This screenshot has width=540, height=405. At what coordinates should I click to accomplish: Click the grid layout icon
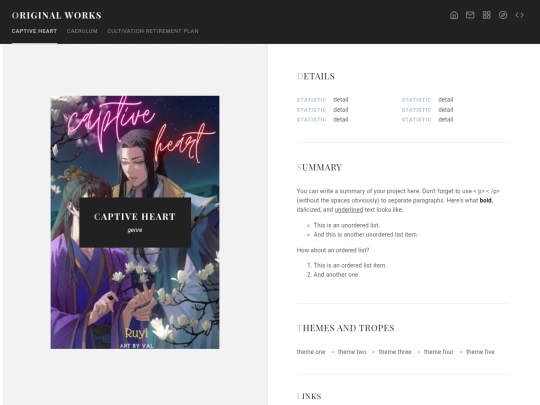[x=486, y=15]
